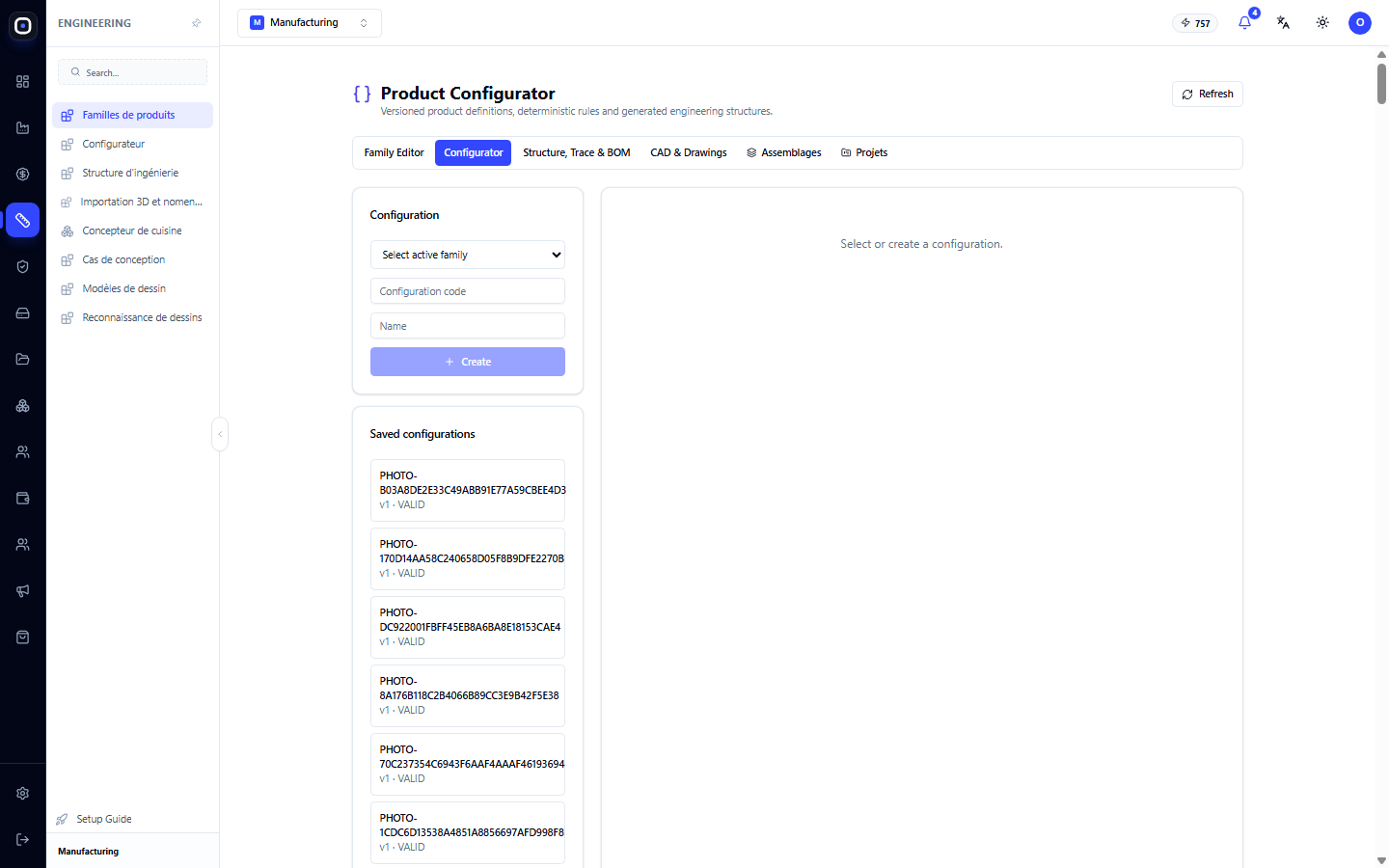The width and height of the screenshot is (1389, 868).
Task: Click the language translate icon
Action: tap(1283, 23)
